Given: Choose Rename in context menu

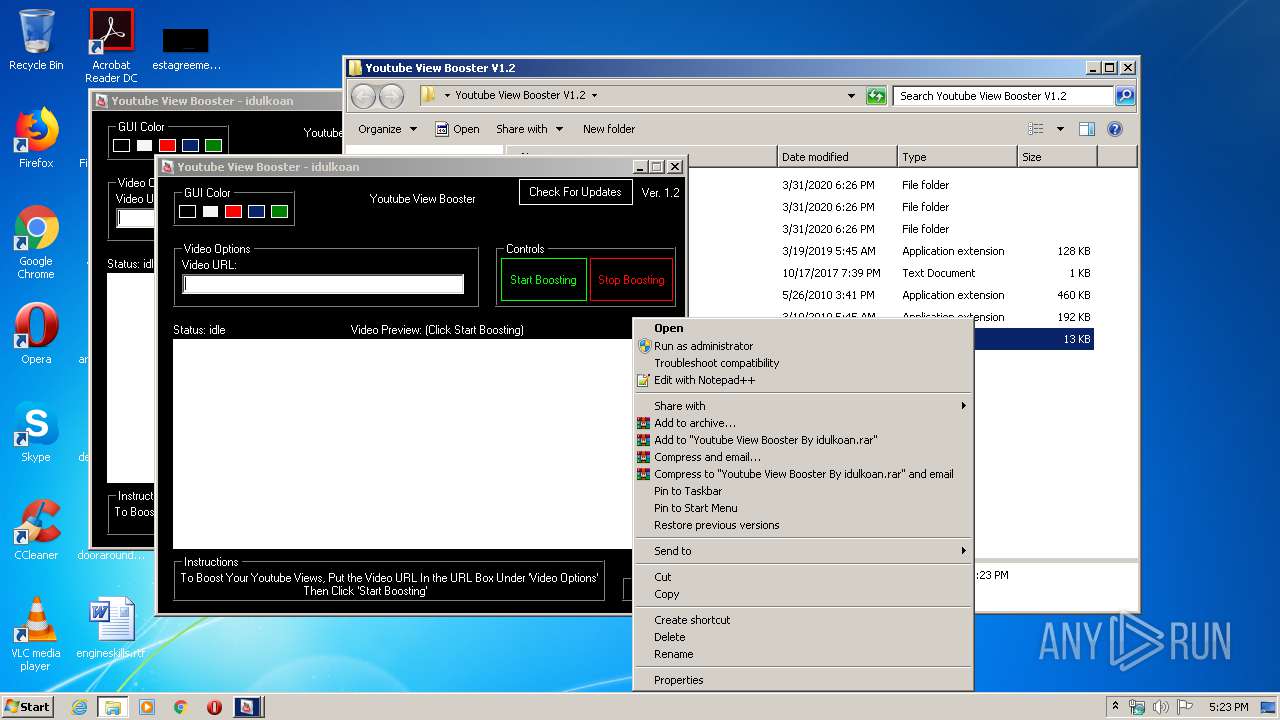Looking at the screenshot, I should 804,654.
